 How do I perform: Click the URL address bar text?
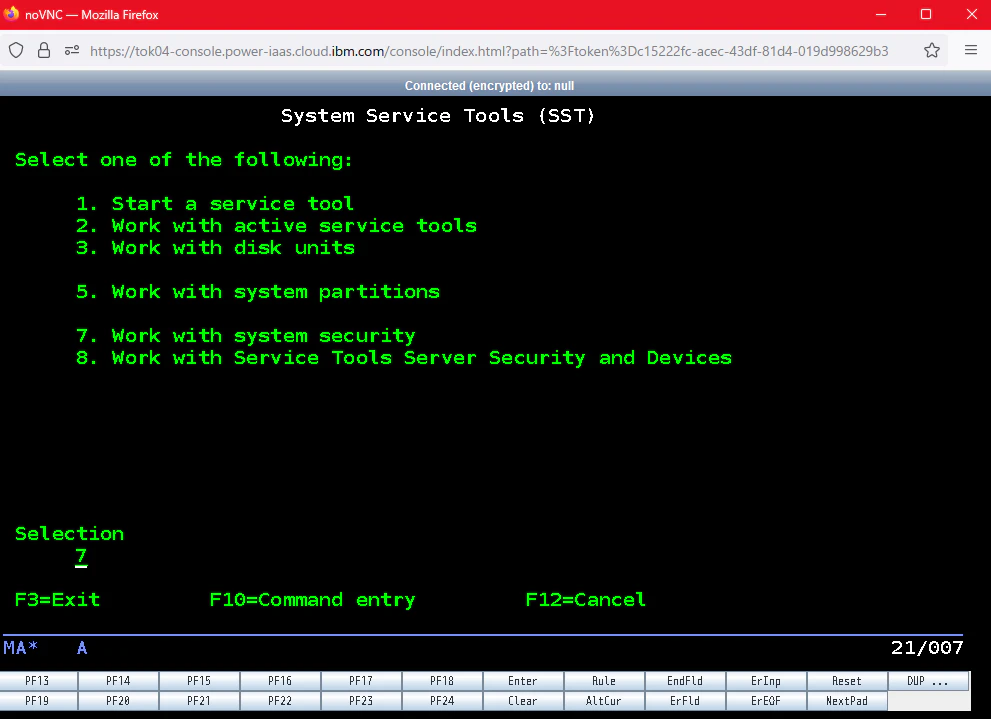[x=489, y=51]
